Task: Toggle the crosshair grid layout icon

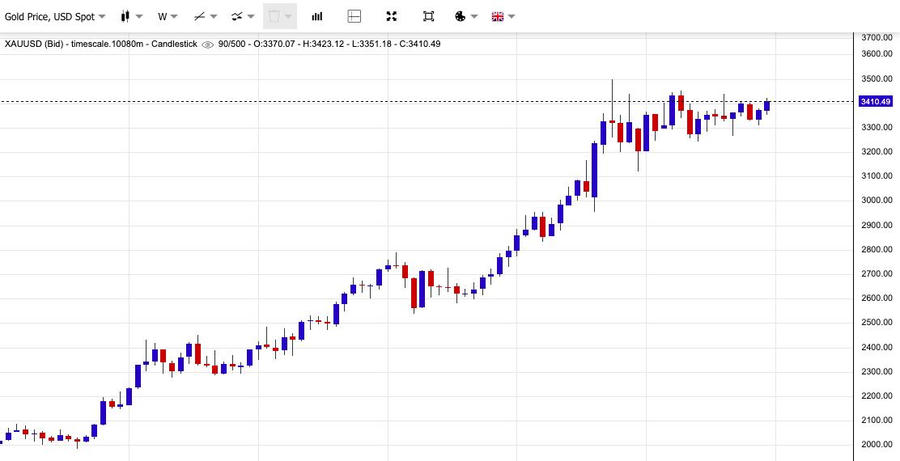Action: (354, 17)
